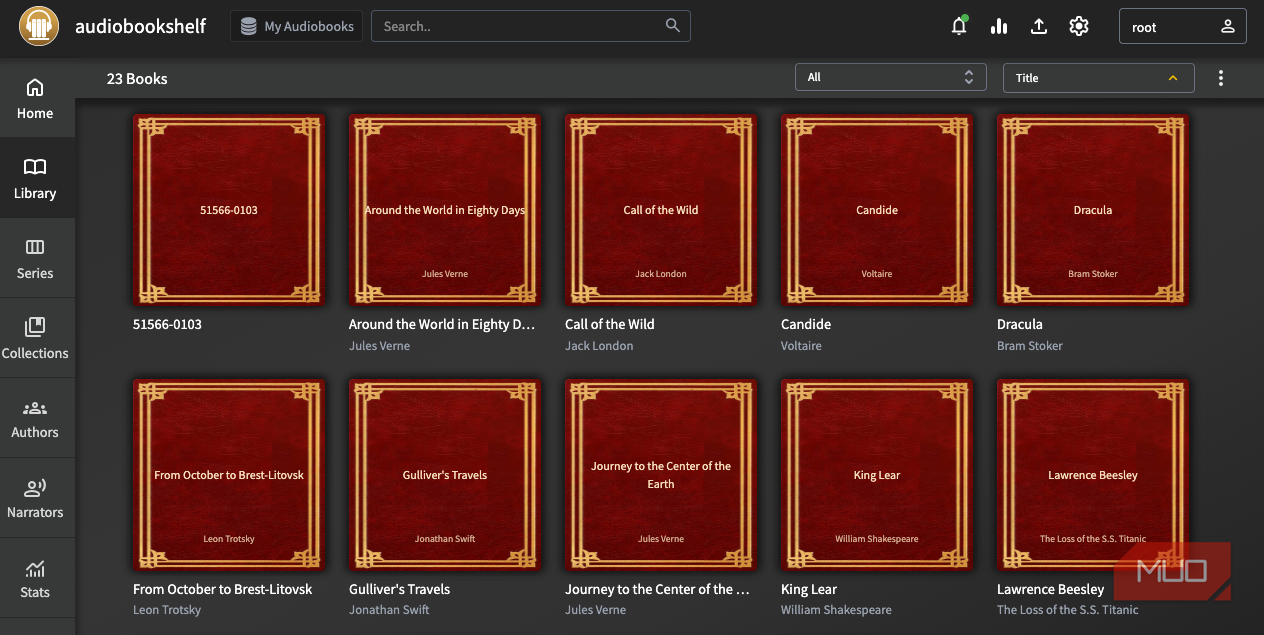Click the Voltaire author link
Screen dimensions: 1264x635
click(801, 346)
